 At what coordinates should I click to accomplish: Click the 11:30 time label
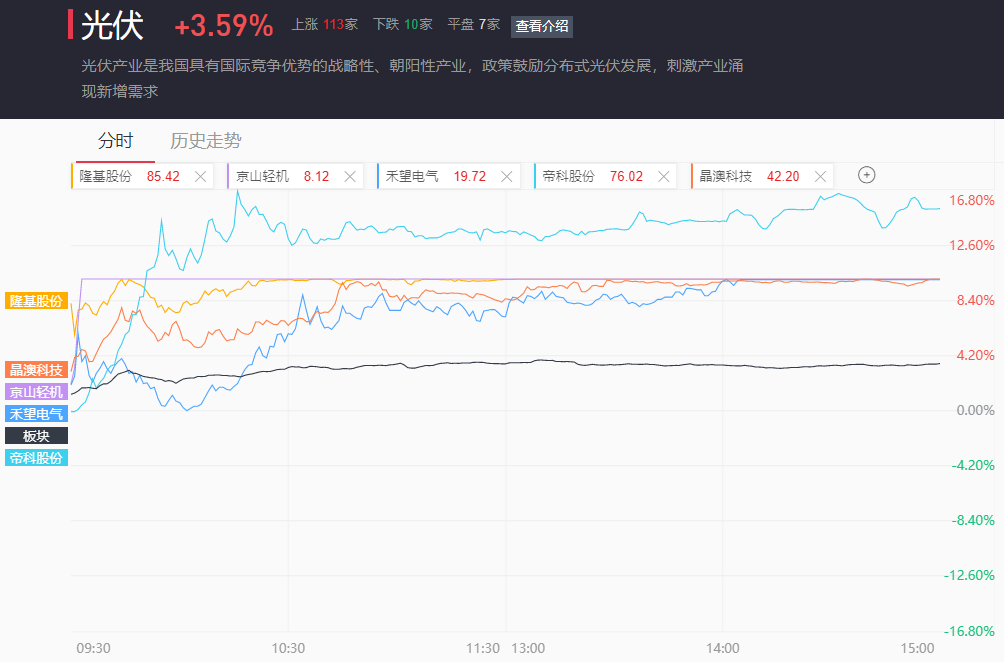[483, 649]
